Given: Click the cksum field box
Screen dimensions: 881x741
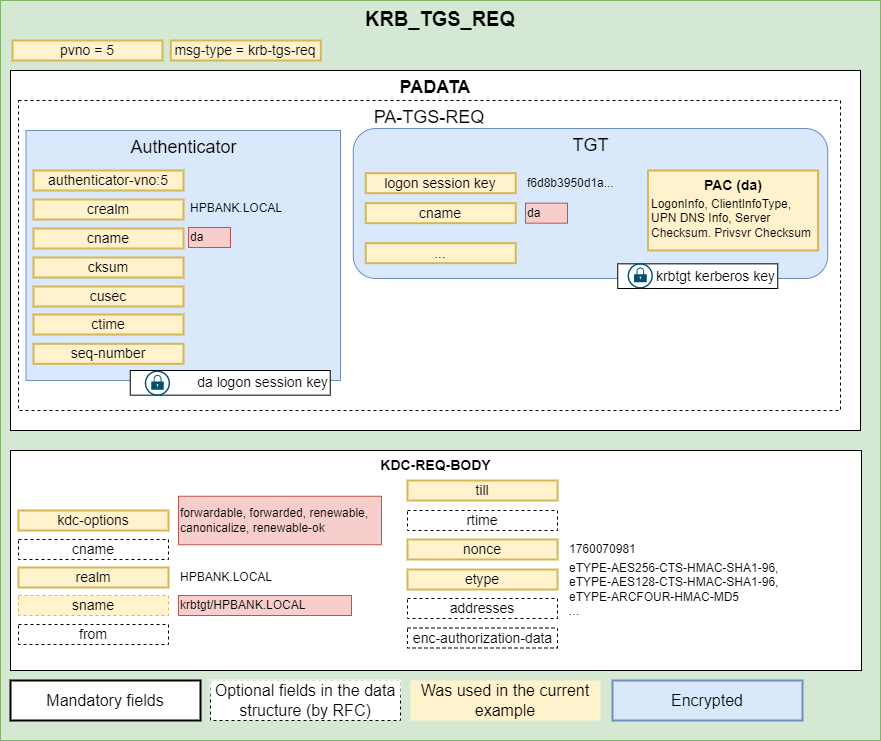Looking at the screenshot, I should coord(108,267).
